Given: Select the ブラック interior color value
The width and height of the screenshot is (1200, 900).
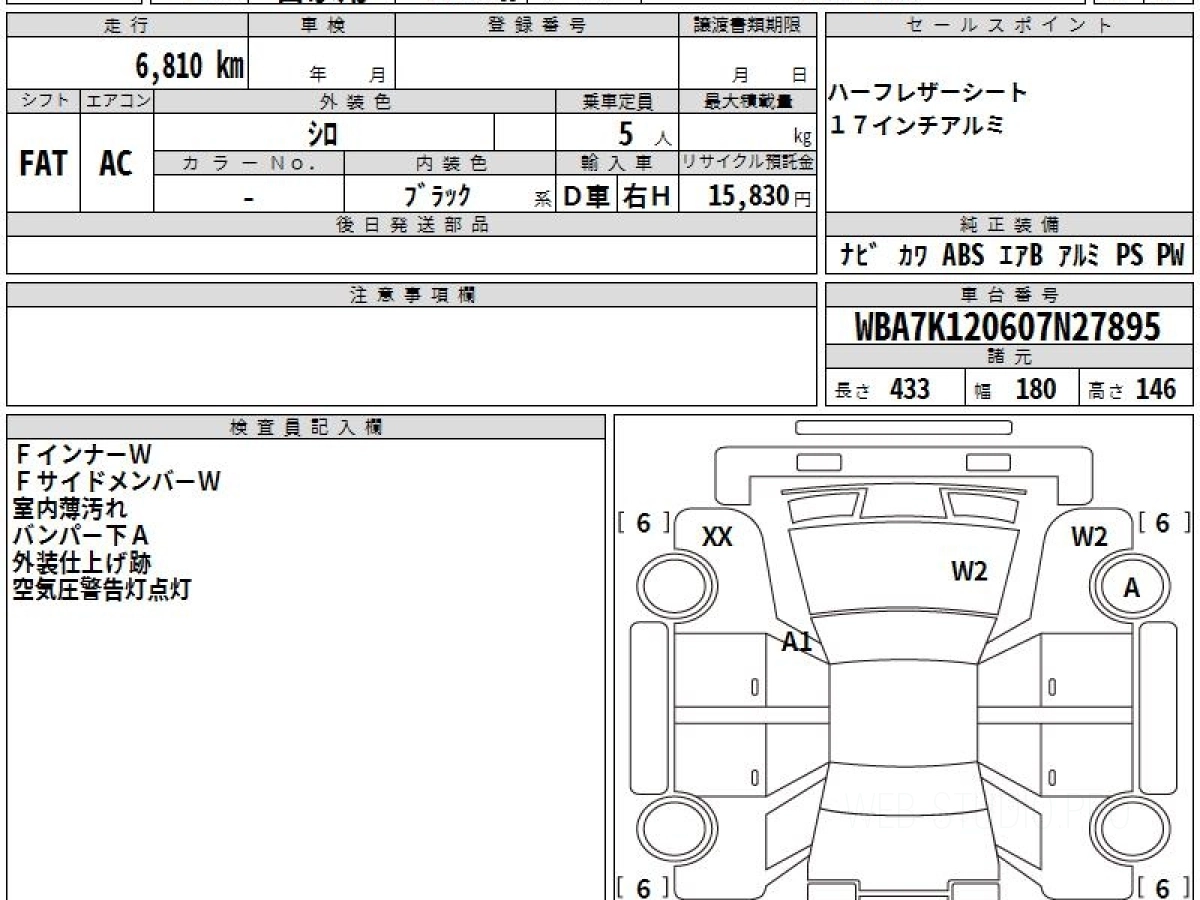Looking at the screenshot, I should click(437, 196).
